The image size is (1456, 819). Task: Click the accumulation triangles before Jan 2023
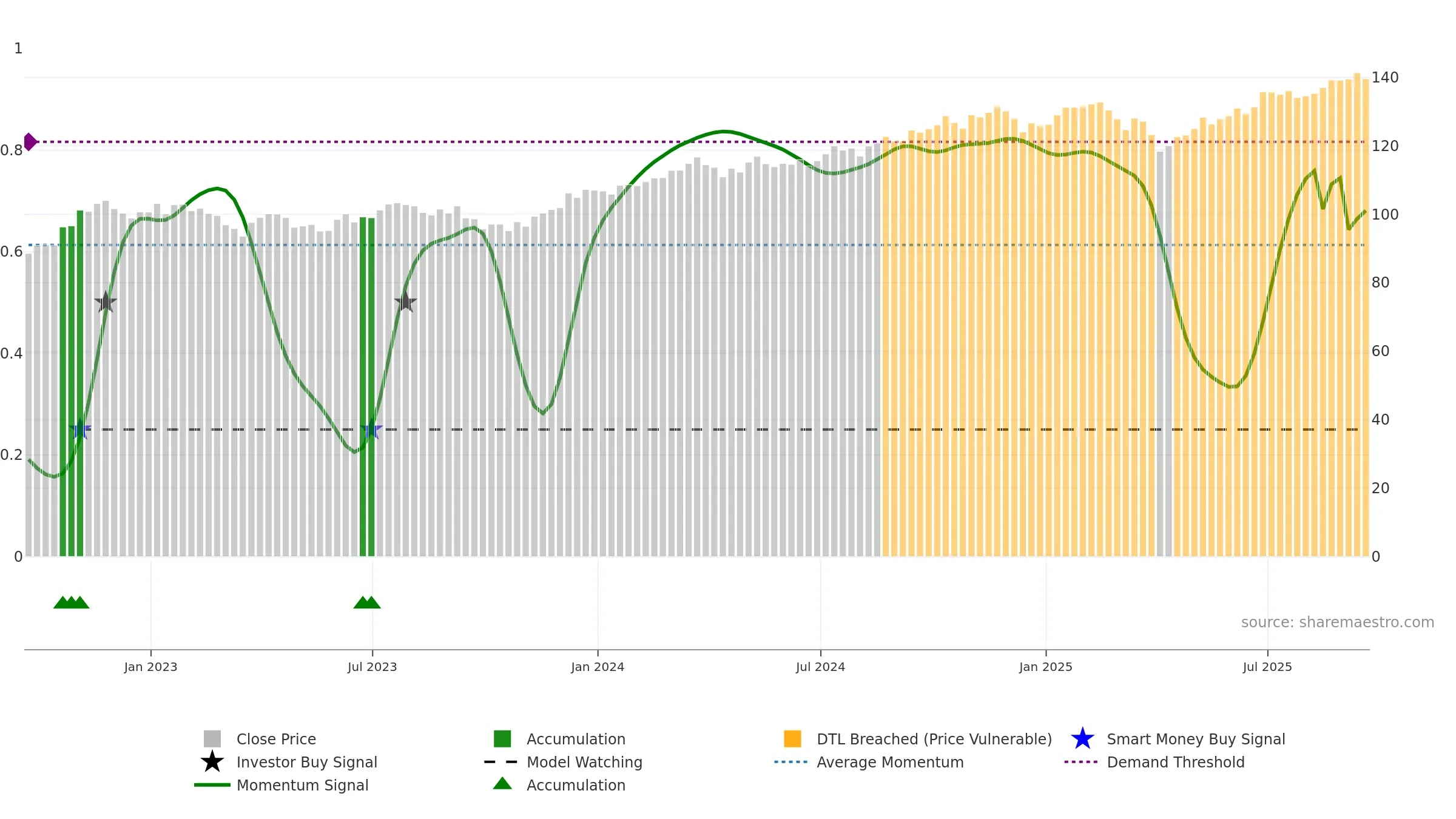click(x=72, y=602)
